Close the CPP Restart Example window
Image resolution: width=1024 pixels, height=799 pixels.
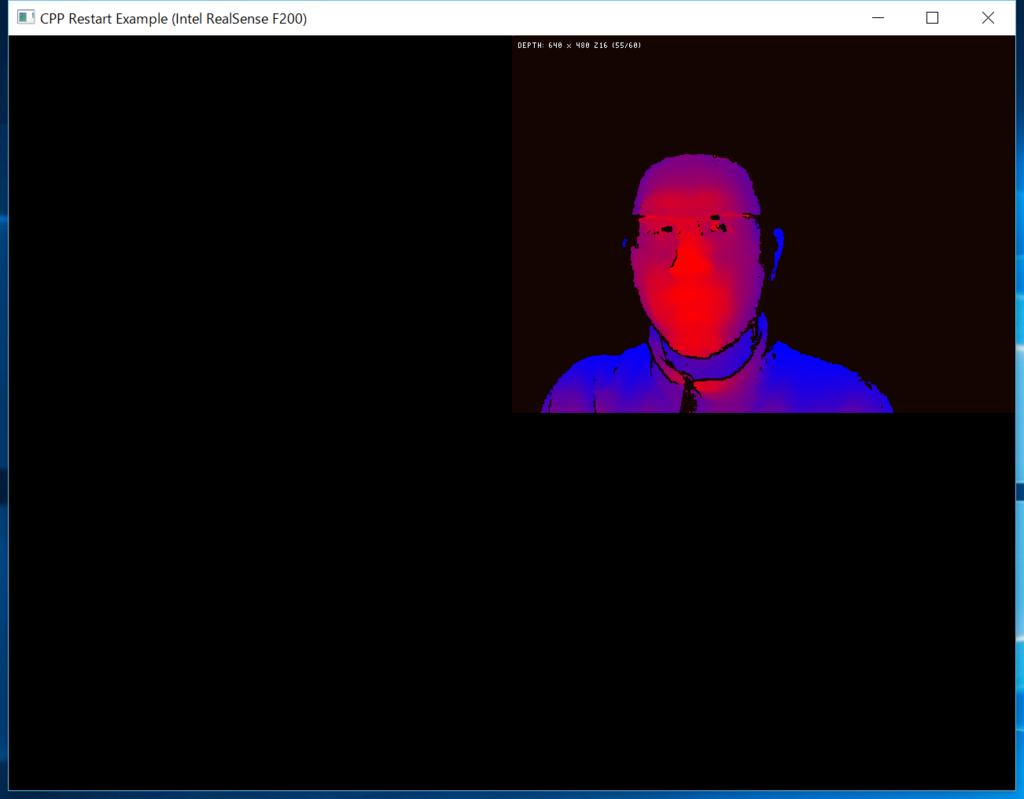[988, 18]
